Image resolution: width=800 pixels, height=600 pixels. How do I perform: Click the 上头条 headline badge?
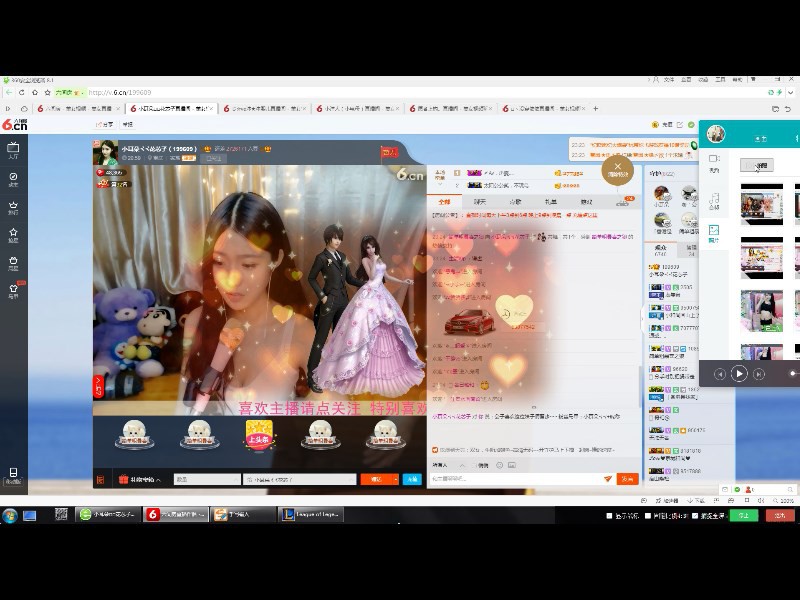[x=259, y=435]
